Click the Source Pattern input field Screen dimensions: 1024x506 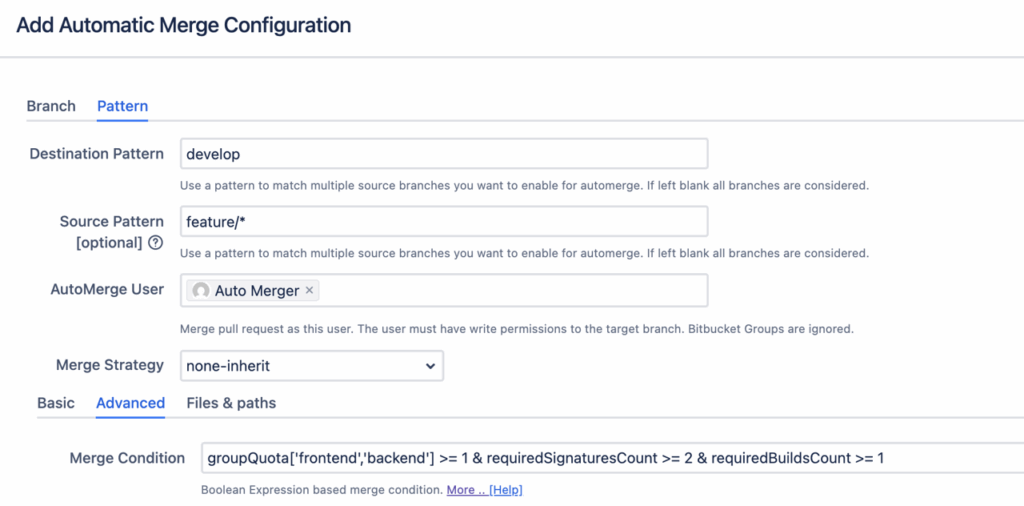(x=444, y=221)
